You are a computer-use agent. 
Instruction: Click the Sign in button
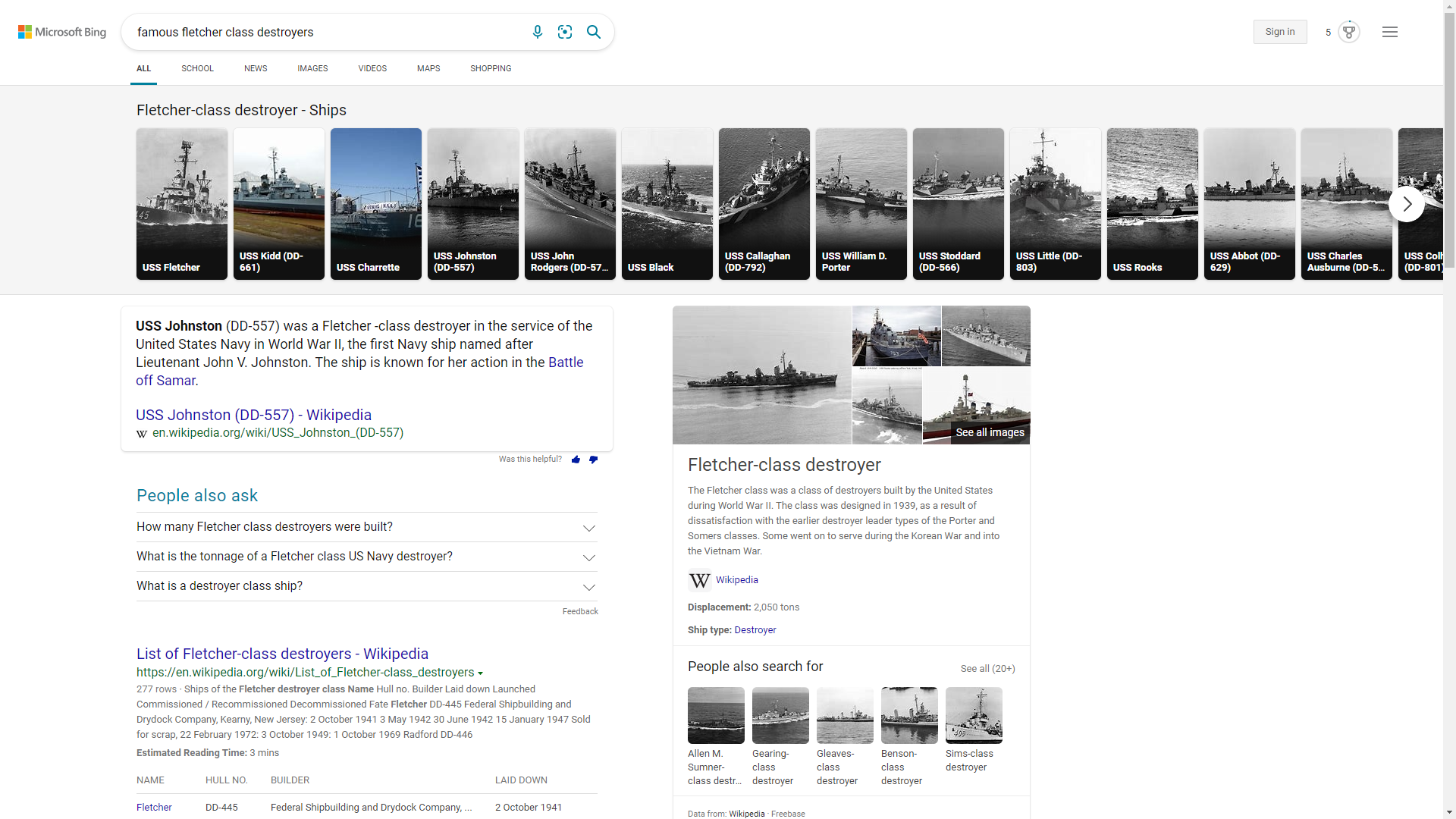[x=1279, y=32]
